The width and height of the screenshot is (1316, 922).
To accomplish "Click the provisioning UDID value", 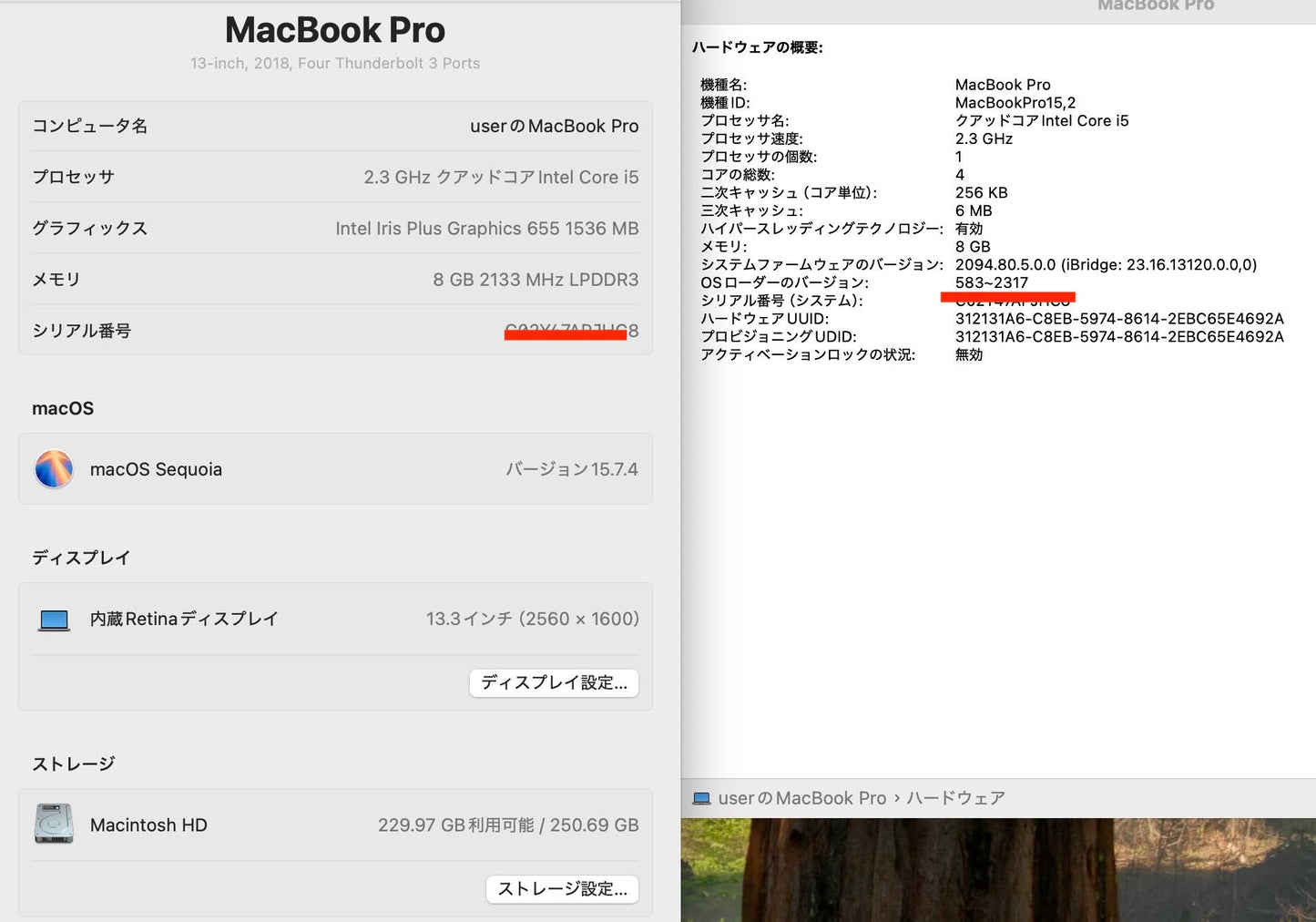I will point(1119,336).
